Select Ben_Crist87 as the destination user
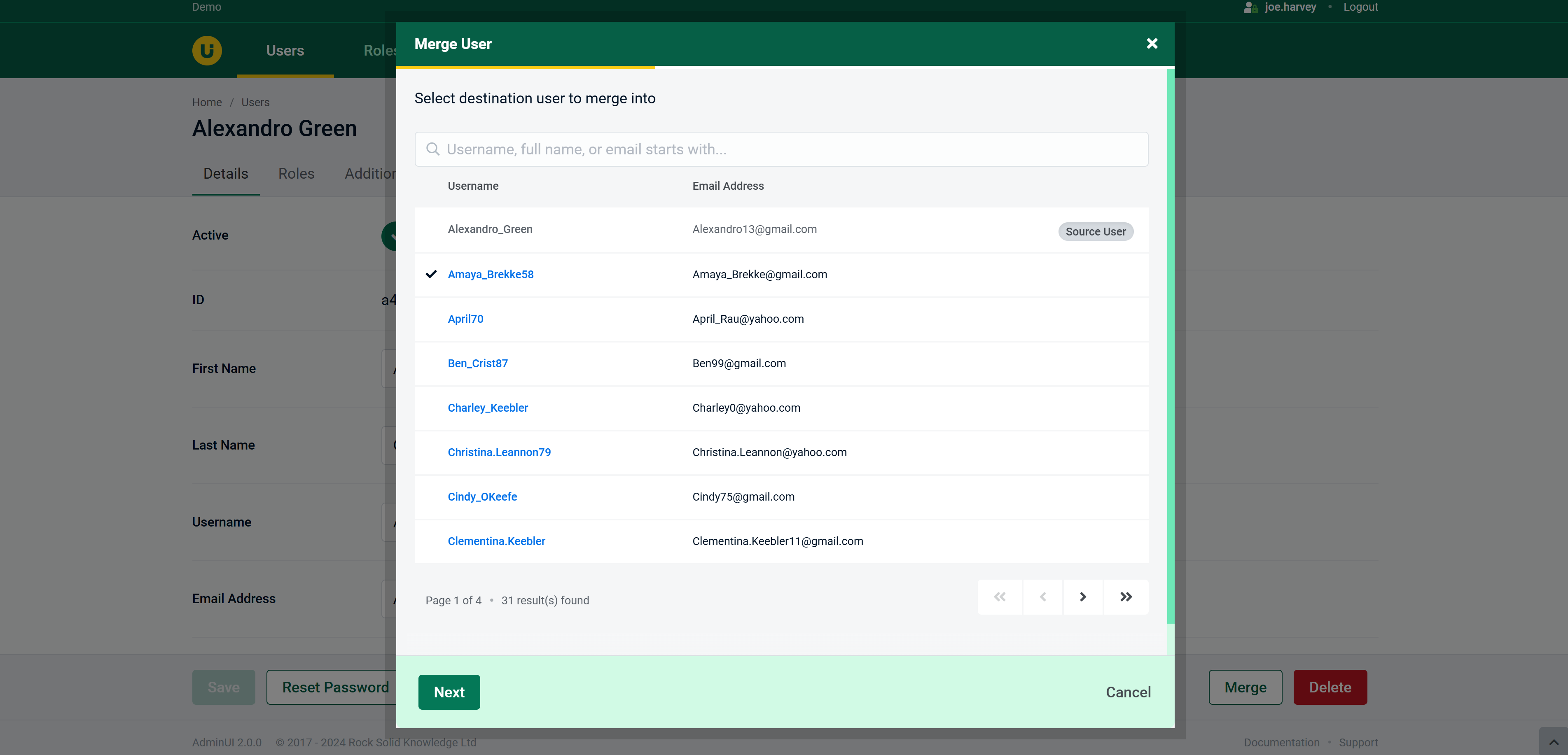The width and height of the screenshot is (1568, 755). [478, 363]
